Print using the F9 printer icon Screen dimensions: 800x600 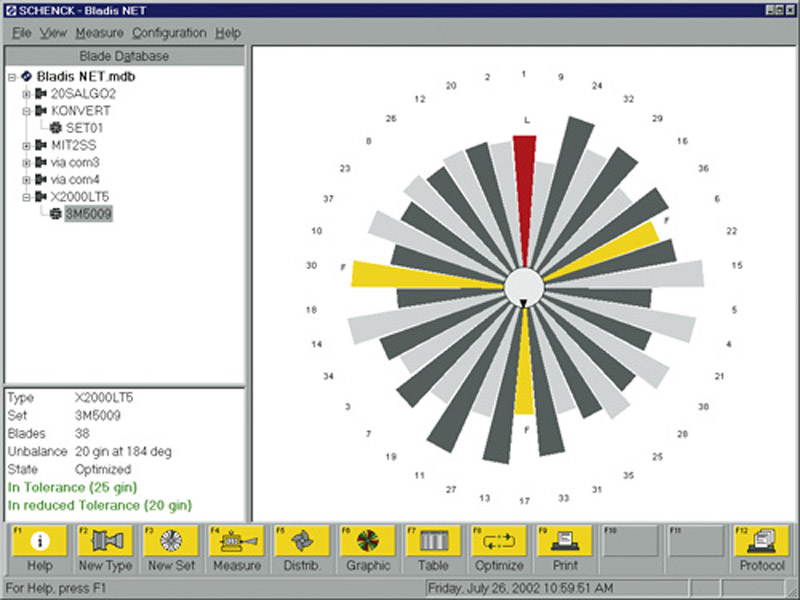565,541
